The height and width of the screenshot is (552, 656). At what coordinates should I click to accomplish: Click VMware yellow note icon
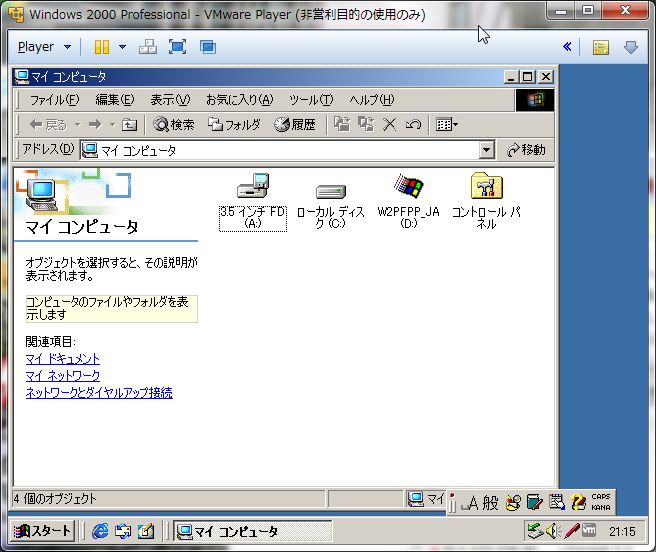(600, 47)
